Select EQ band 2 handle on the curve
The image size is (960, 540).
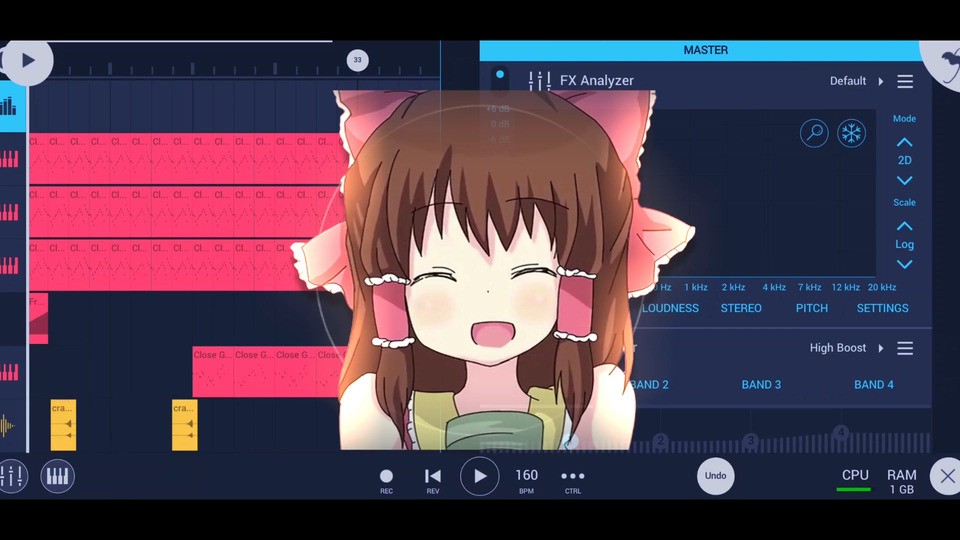point(661,440)
